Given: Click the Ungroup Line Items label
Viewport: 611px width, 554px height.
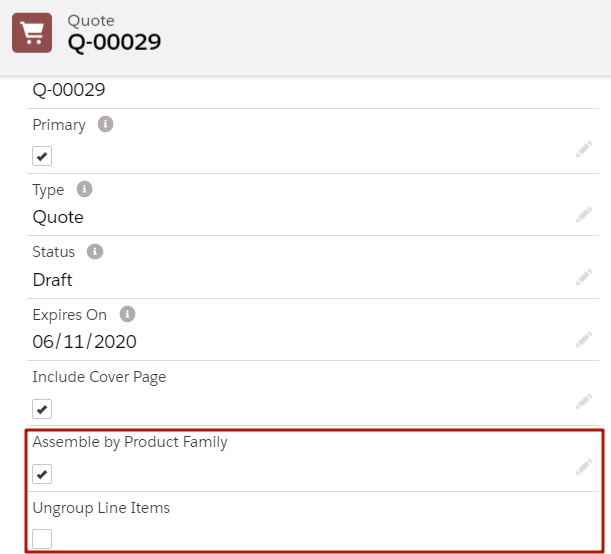Looking at the screenshot, I should (x=101, y=508).
